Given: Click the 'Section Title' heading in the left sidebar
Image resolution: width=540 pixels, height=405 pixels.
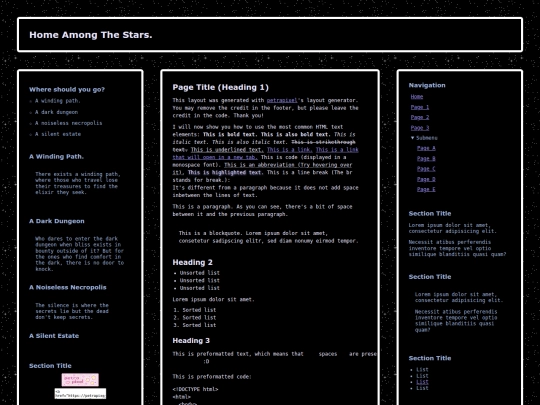Looking at the screenshot, I should point(50,366).
